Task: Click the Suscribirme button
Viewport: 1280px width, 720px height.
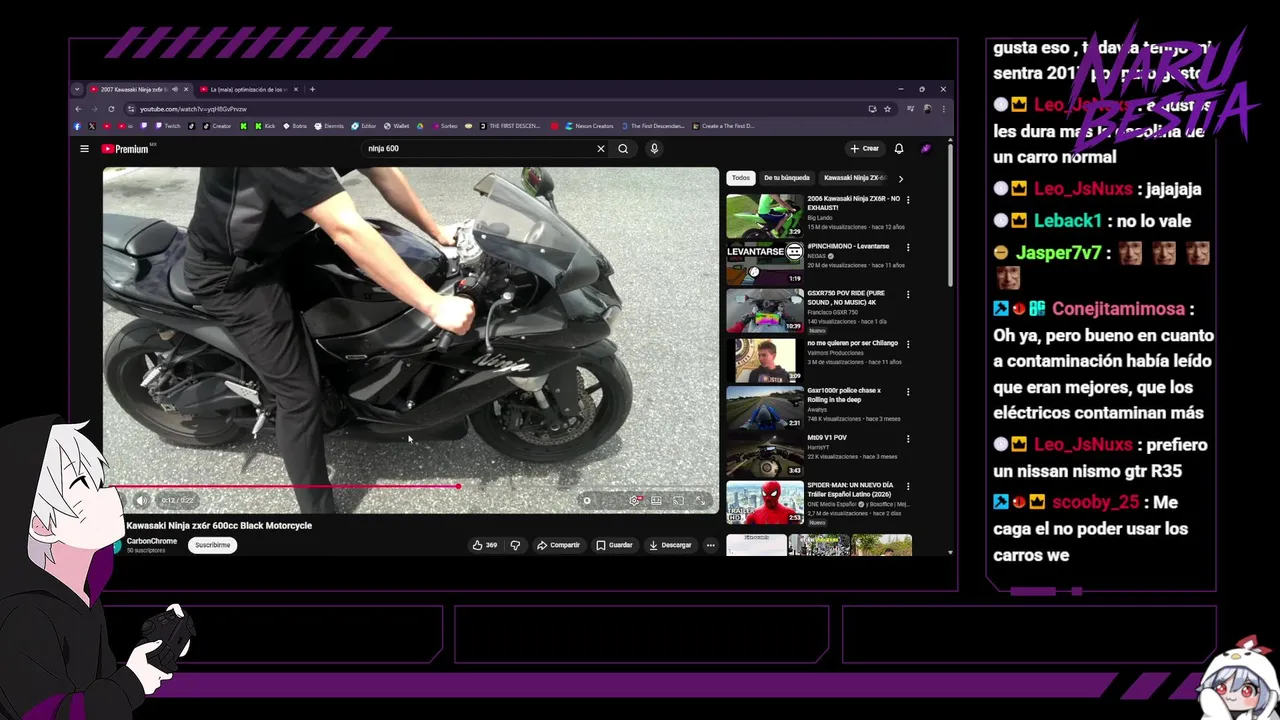Action: pyautogui.click(x=212, y=545)
